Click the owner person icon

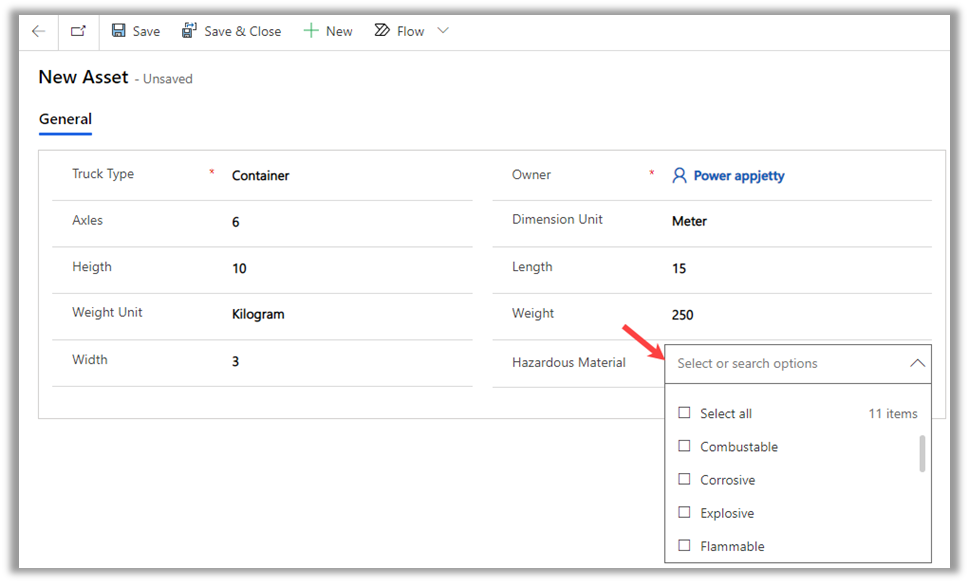[680, 176]
